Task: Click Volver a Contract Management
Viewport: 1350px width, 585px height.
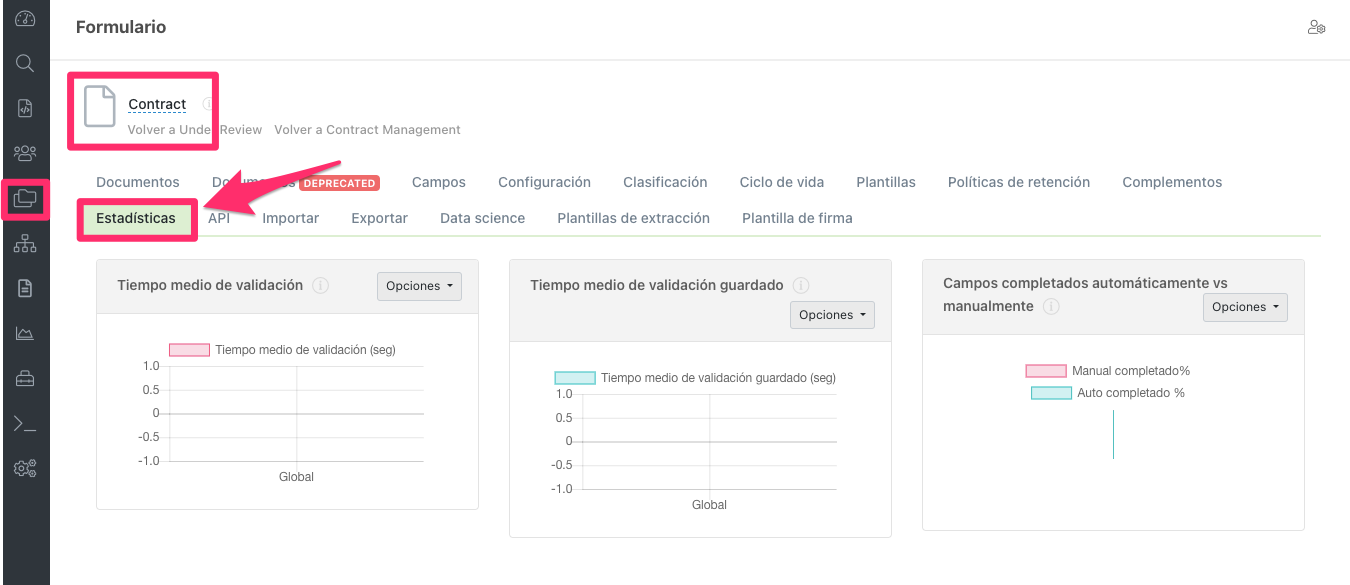Action: point(367,129)
